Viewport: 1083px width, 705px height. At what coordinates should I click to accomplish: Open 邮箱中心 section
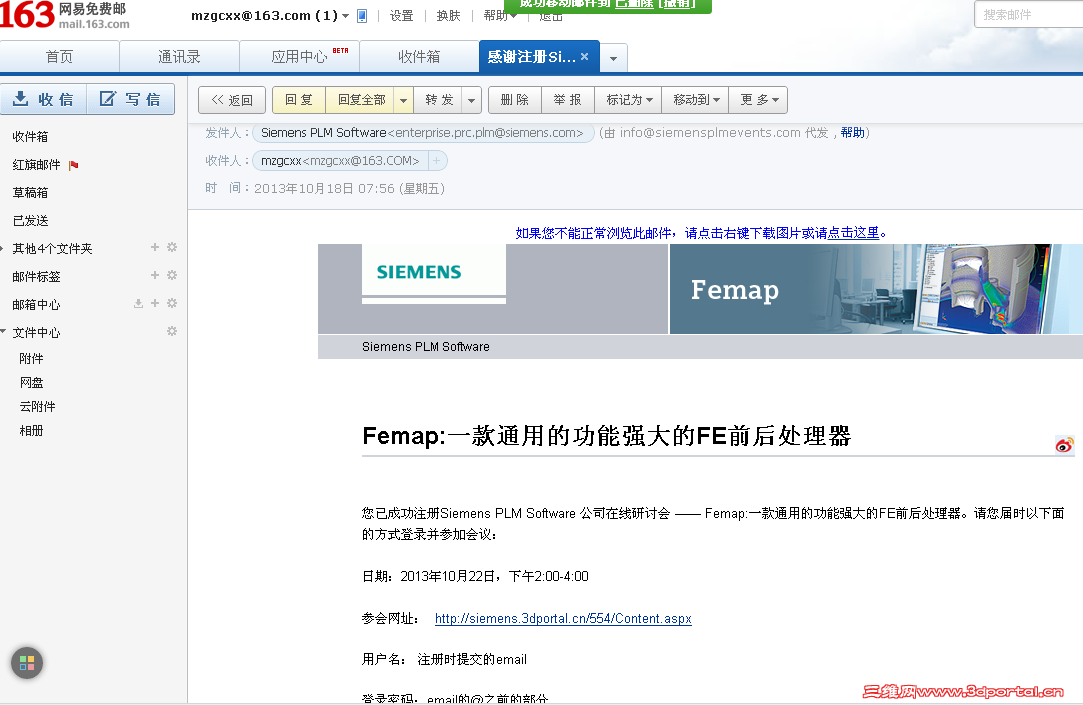pyautogui.click(x=37, y=305)
